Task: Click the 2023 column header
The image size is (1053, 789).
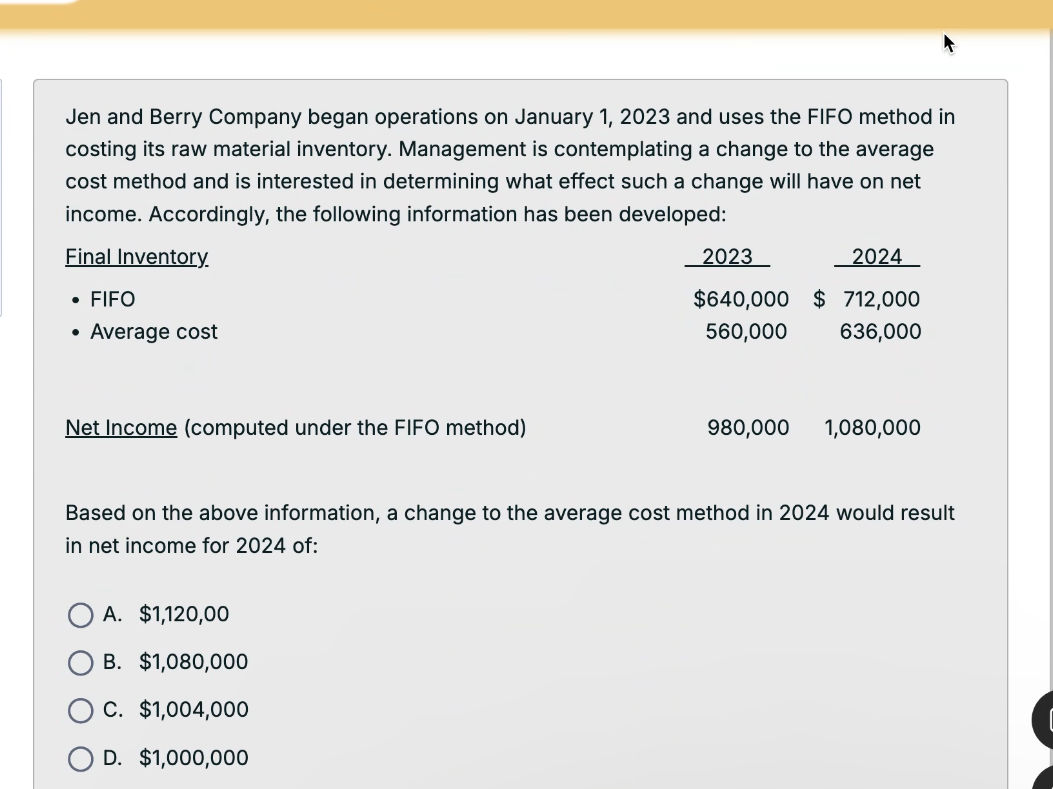Action: coord(727,257)
